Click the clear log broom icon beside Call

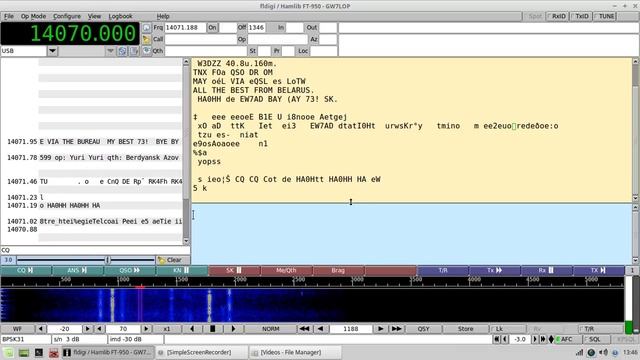pyautogui.click(x=147, y=39)
